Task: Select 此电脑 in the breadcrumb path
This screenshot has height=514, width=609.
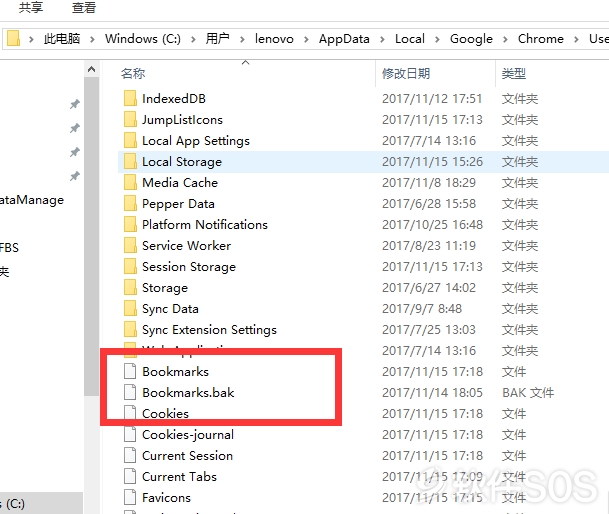Action: 62,38
